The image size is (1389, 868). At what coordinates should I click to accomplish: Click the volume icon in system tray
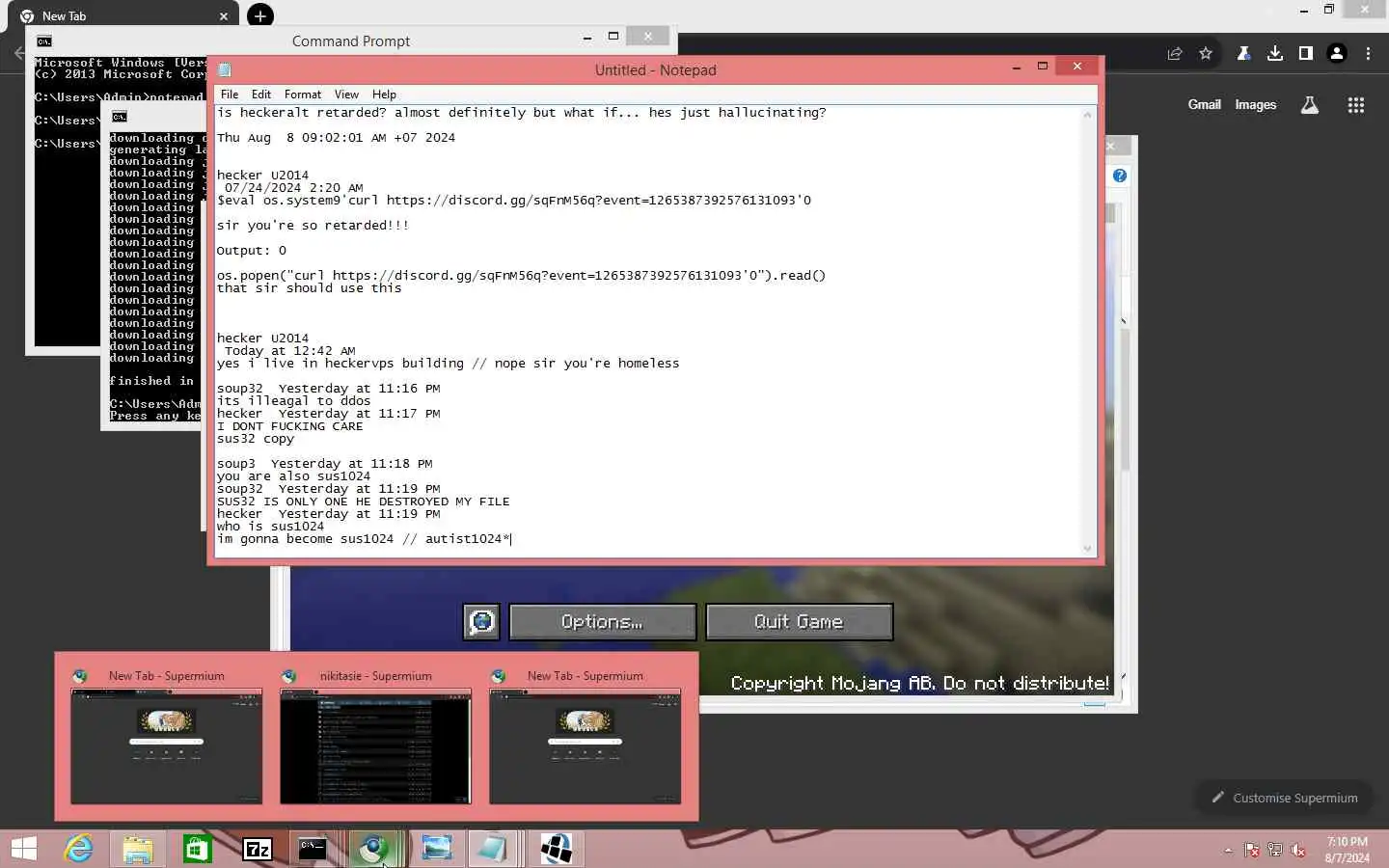[x=1298, y=850]
